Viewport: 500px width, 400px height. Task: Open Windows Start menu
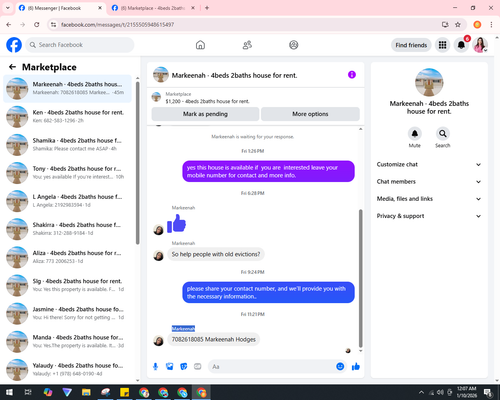pos(9,392)
